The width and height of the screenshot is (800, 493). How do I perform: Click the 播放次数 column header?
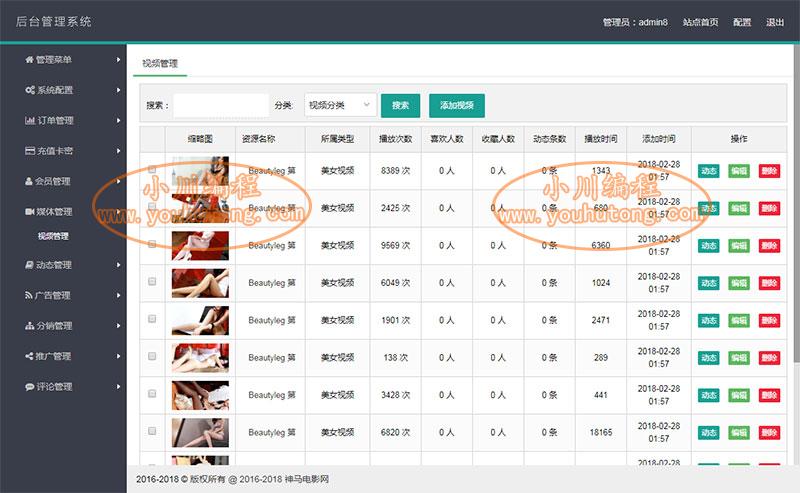click(395, 139)
